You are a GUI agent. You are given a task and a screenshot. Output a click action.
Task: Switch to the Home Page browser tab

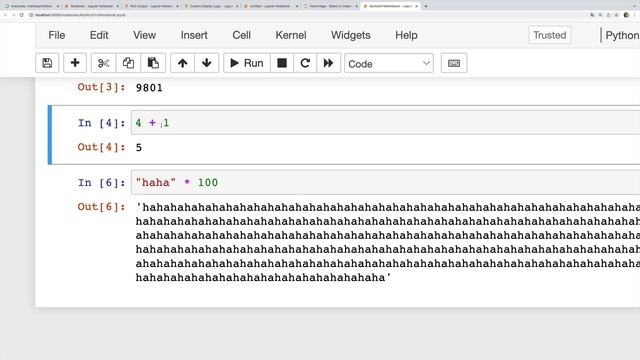click(x=330, y=6)
